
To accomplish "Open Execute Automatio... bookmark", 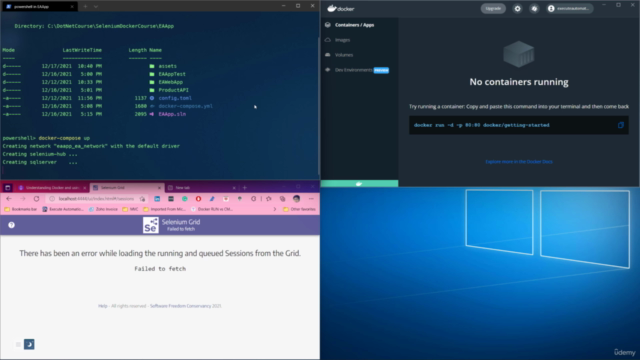I will (62, 209).
